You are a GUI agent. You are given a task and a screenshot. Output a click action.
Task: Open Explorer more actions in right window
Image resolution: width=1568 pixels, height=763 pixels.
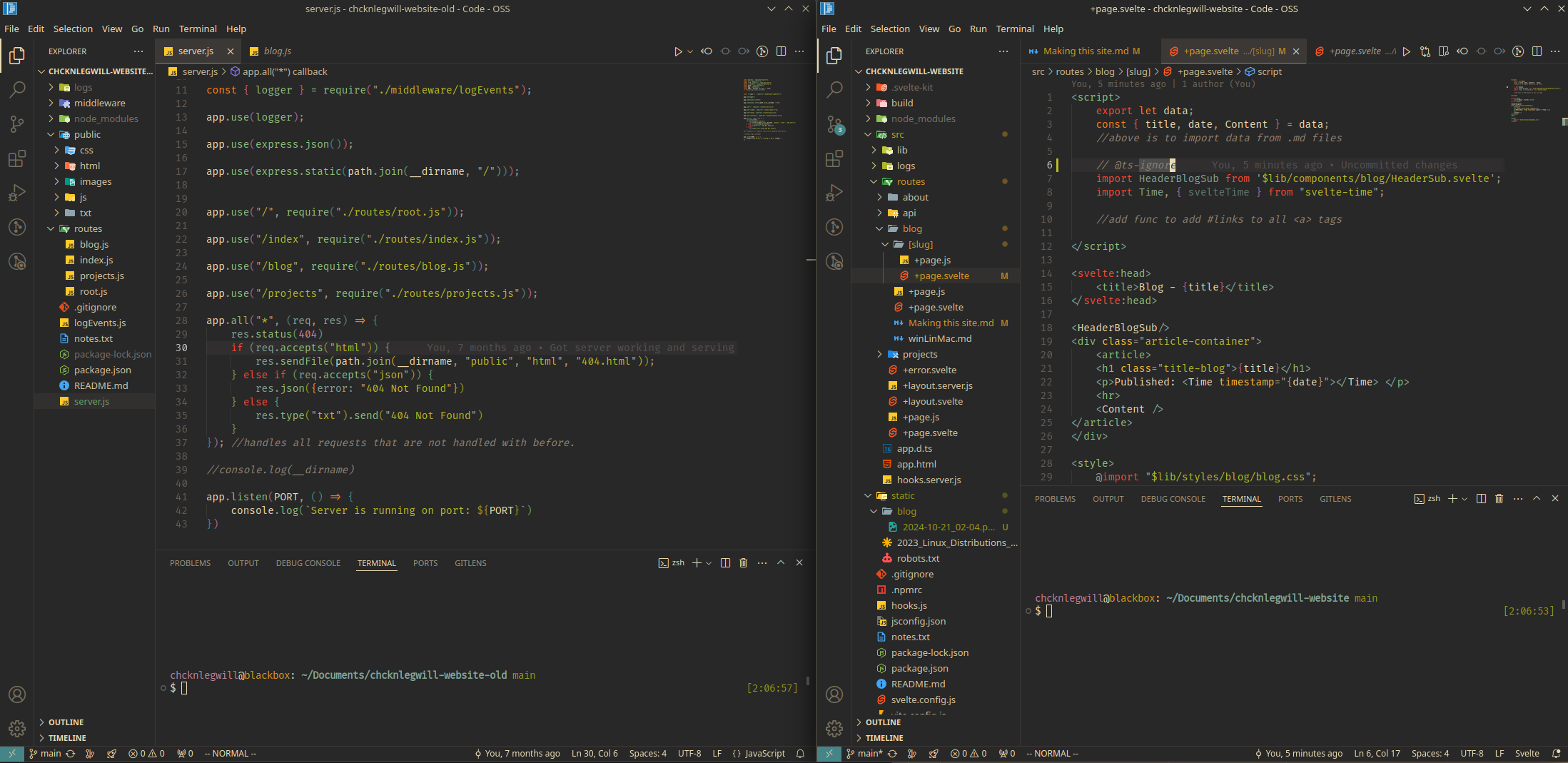click(x=1003, y=51)
